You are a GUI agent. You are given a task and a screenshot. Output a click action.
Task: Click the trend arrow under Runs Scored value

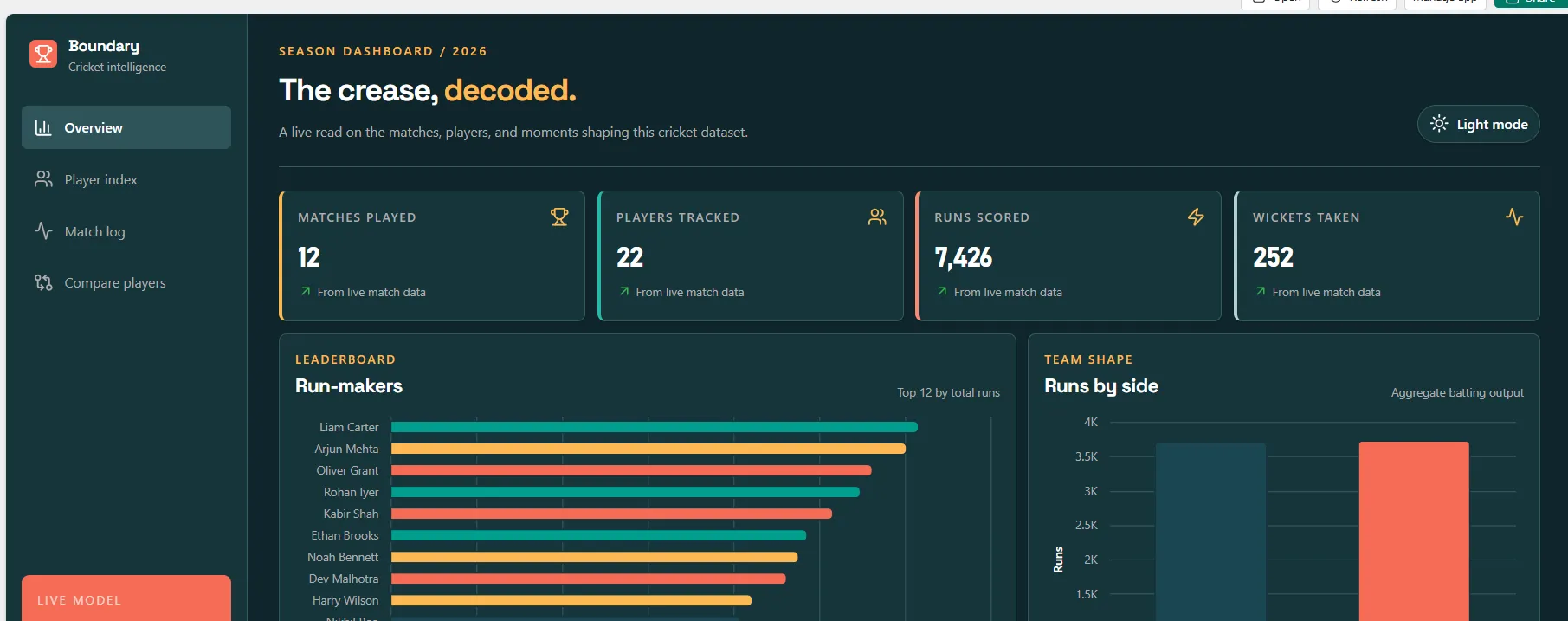[x=942, y=292]
